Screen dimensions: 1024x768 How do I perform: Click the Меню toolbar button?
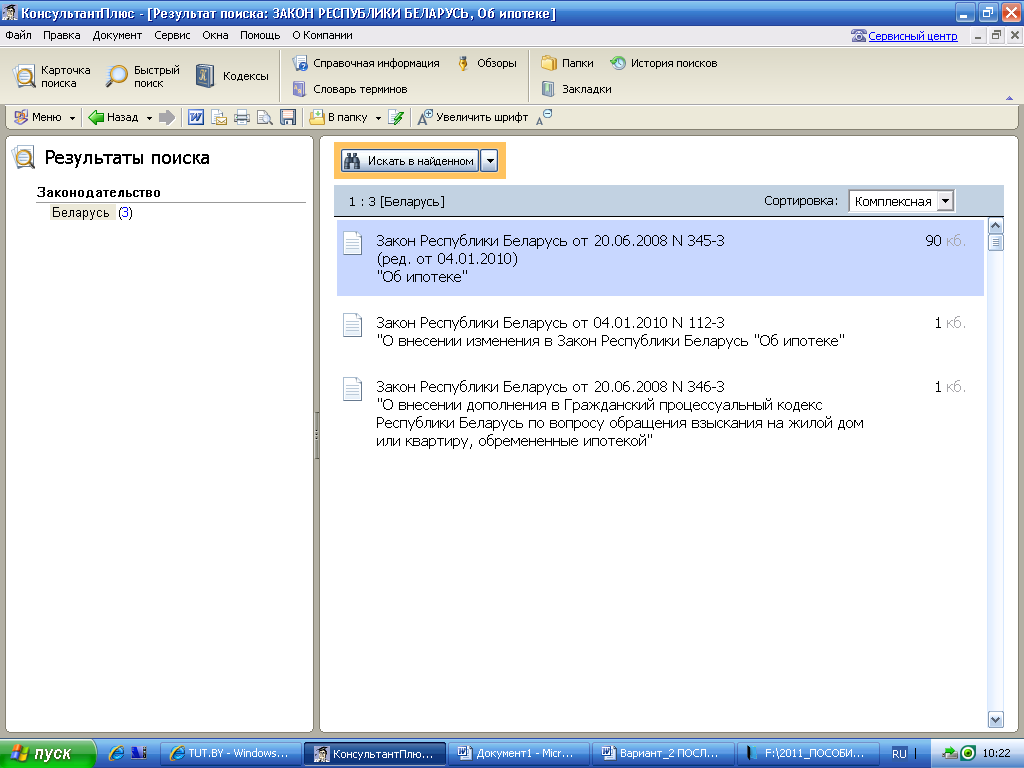38,117
